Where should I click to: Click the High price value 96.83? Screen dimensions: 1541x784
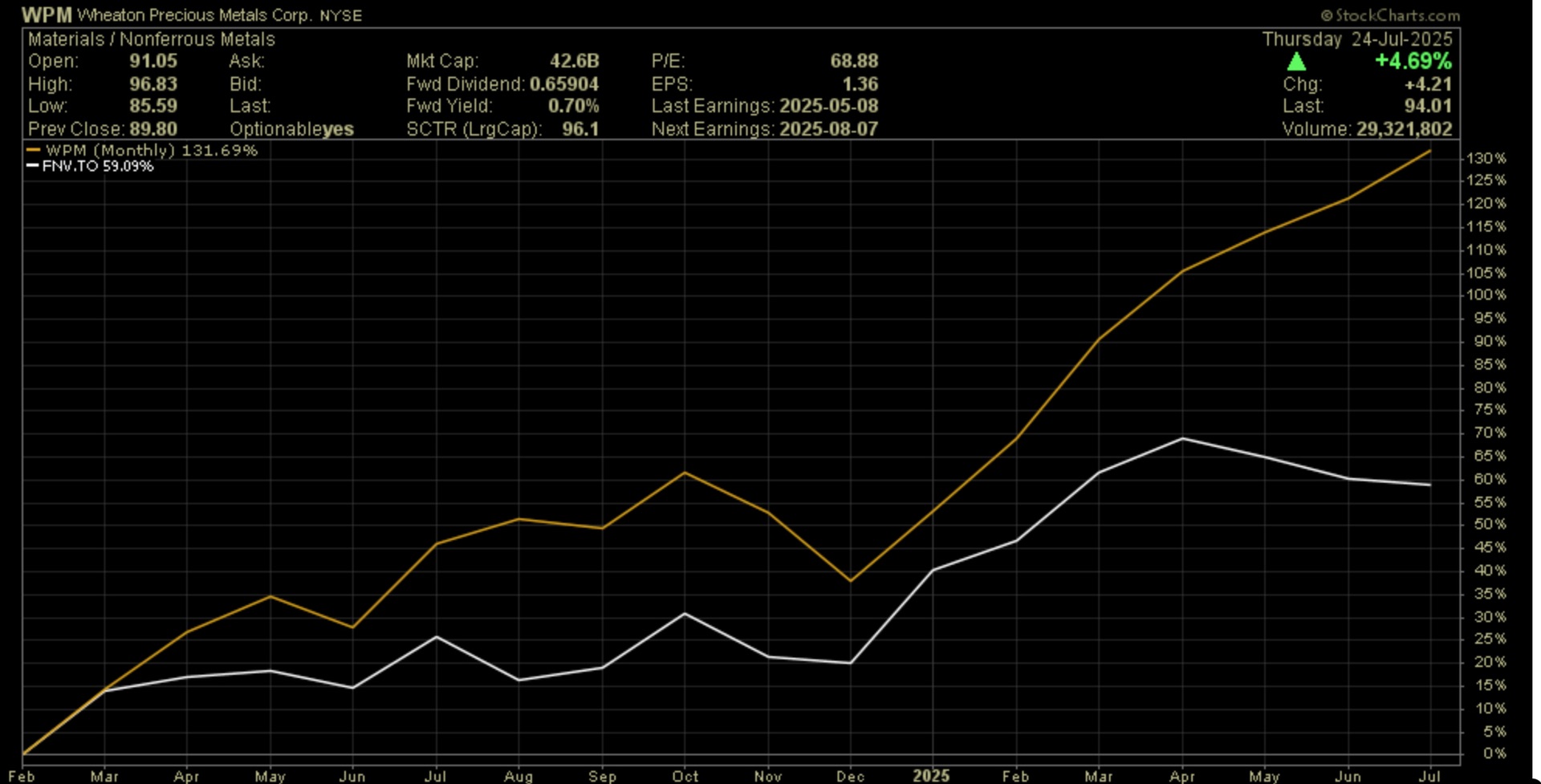(x=153, y=84)
